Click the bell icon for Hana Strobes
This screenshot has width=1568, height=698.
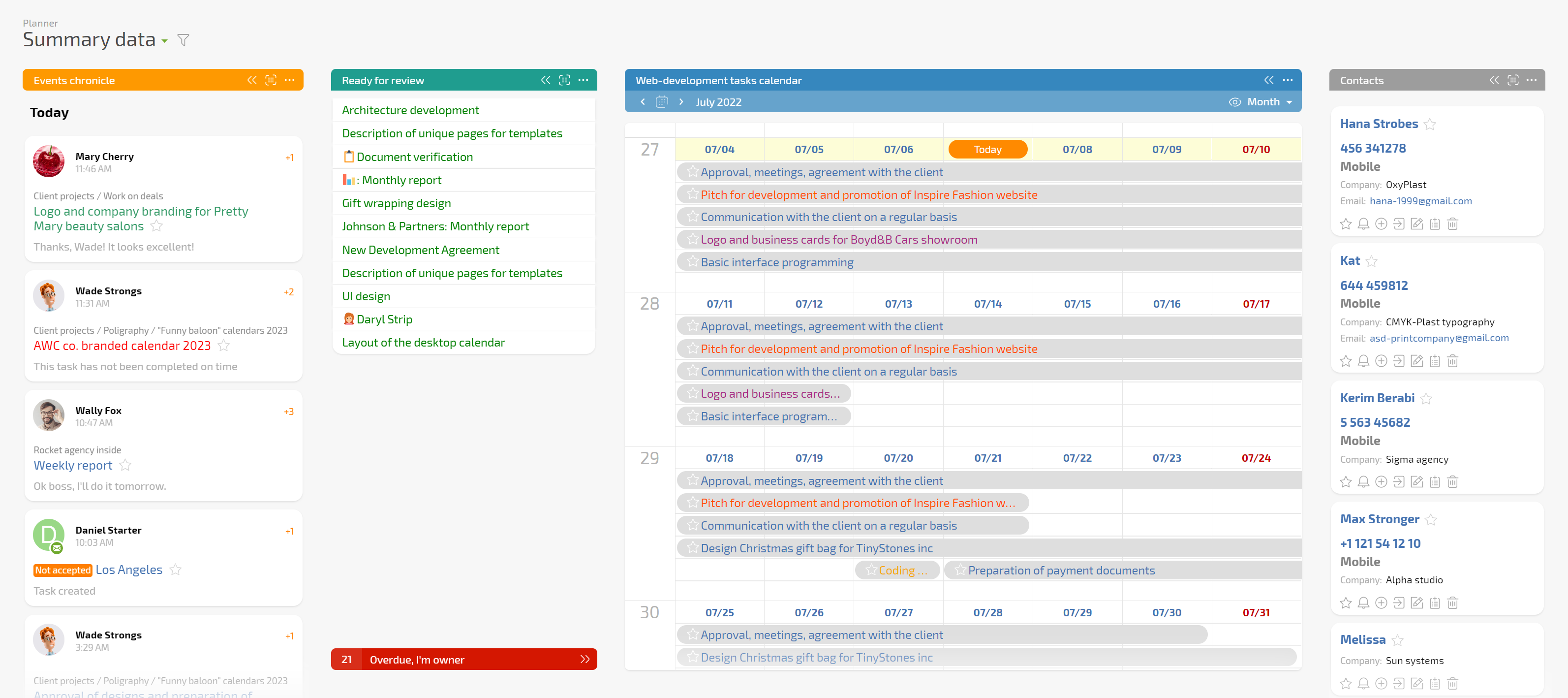[1363, 224]
